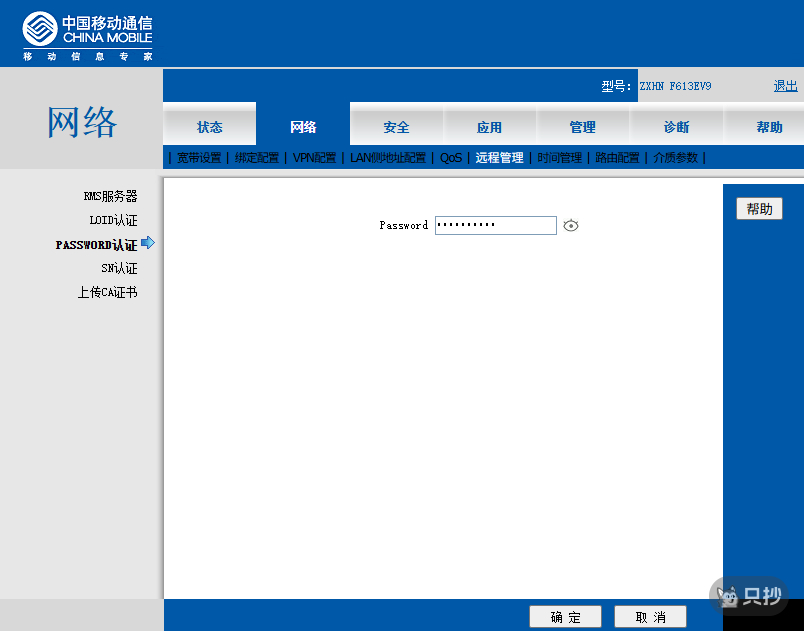Cancel with the 取消 button
The width and height of the screenshot is (804, 631).
point(651,617)
